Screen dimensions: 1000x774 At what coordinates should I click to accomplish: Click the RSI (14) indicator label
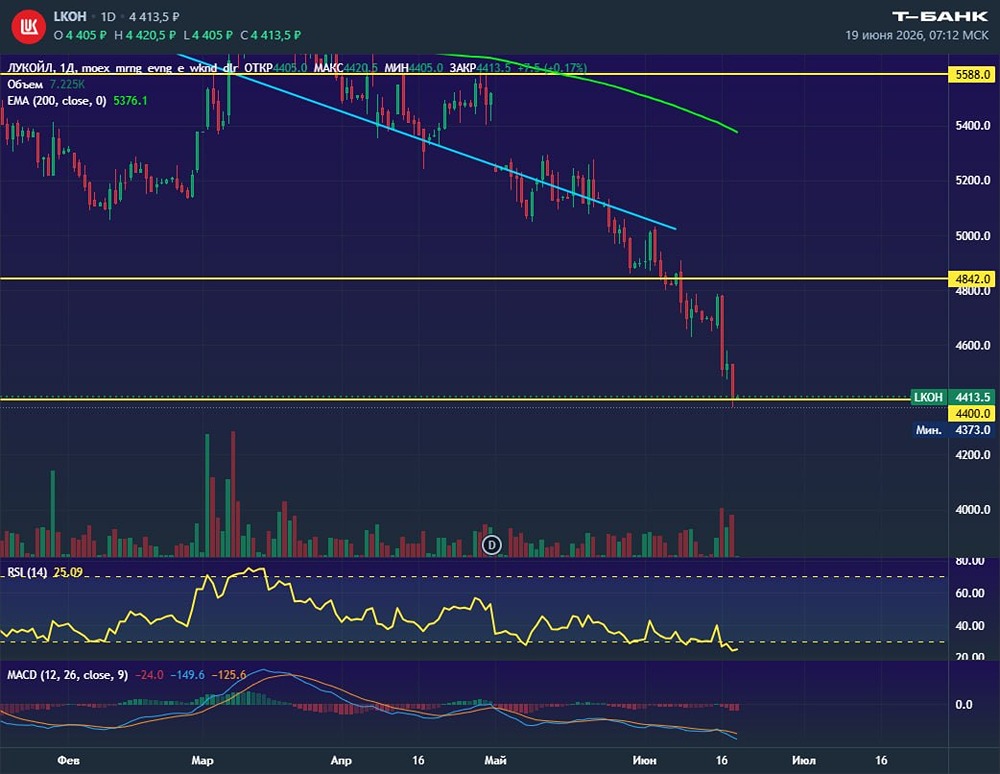(x=27, y=572)
